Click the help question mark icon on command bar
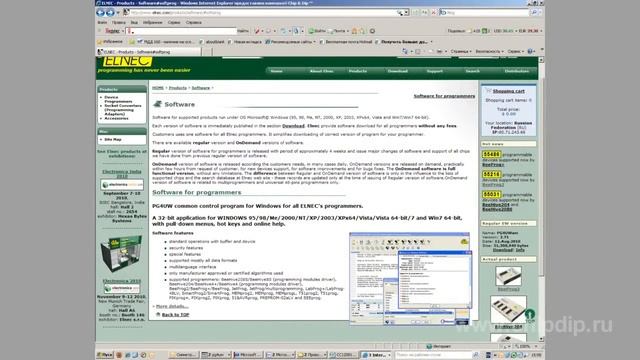 [530, 51]
